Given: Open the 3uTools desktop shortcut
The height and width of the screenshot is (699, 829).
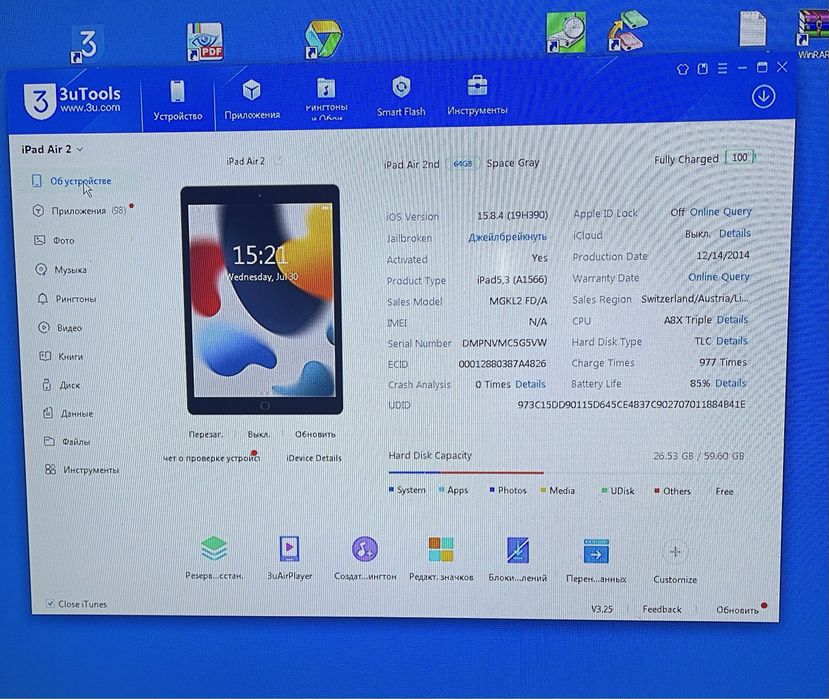Looking at the screenshot, I should point(87,45).
